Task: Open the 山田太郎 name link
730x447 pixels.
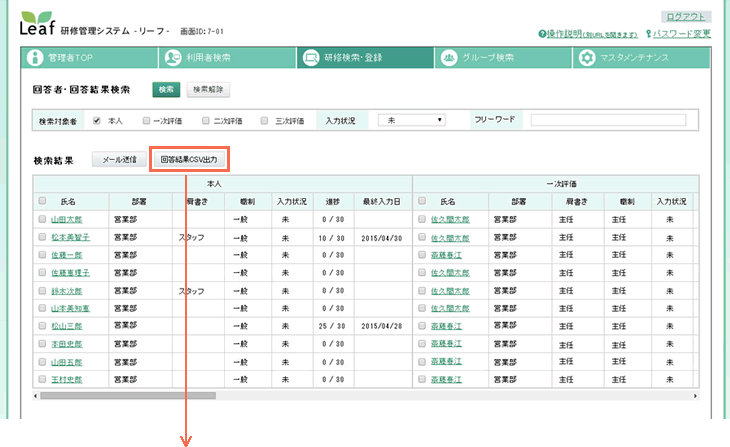Action: (x=67, y=219)
